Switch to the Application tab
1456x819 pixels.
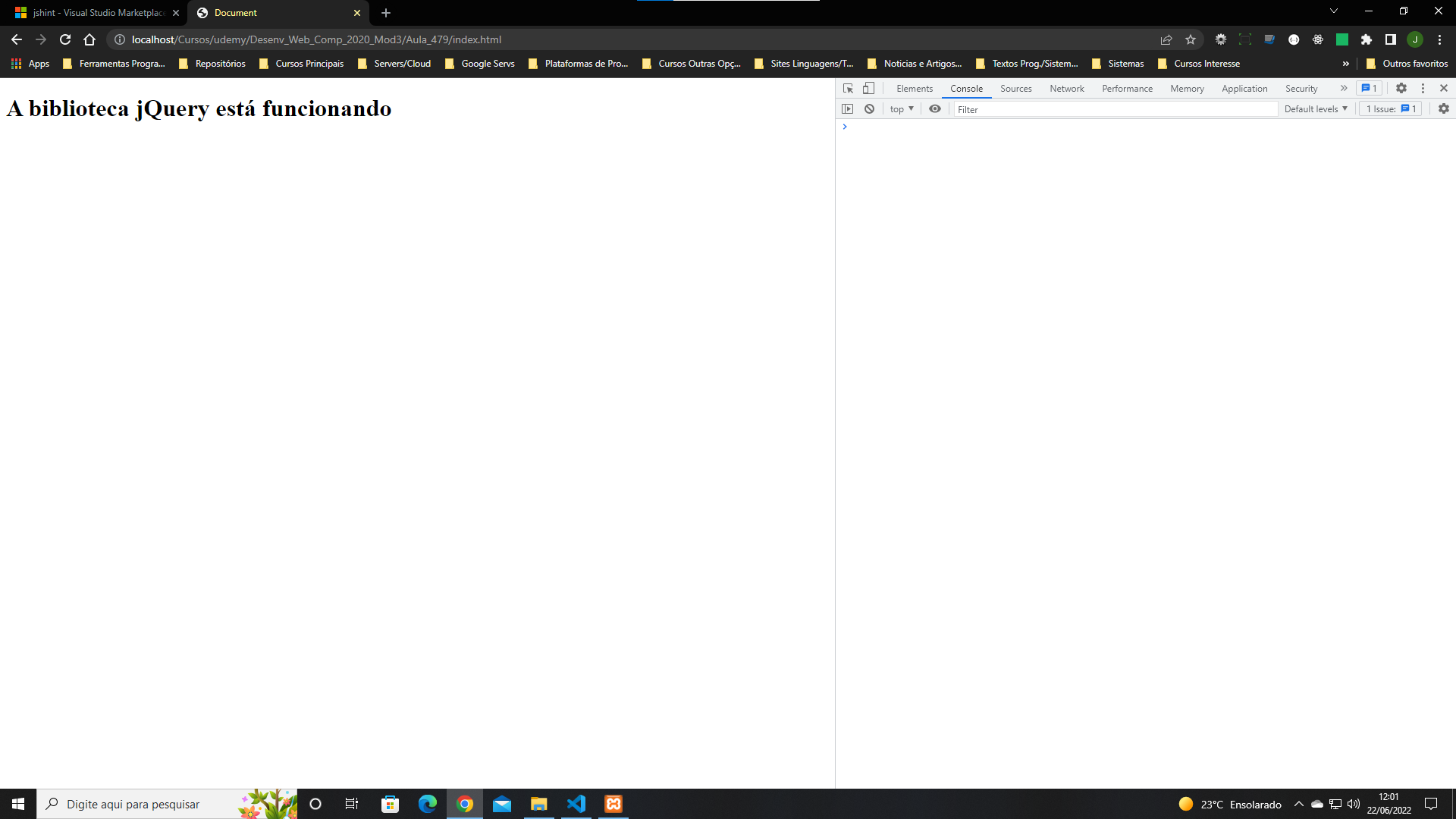coord(1244,89)
